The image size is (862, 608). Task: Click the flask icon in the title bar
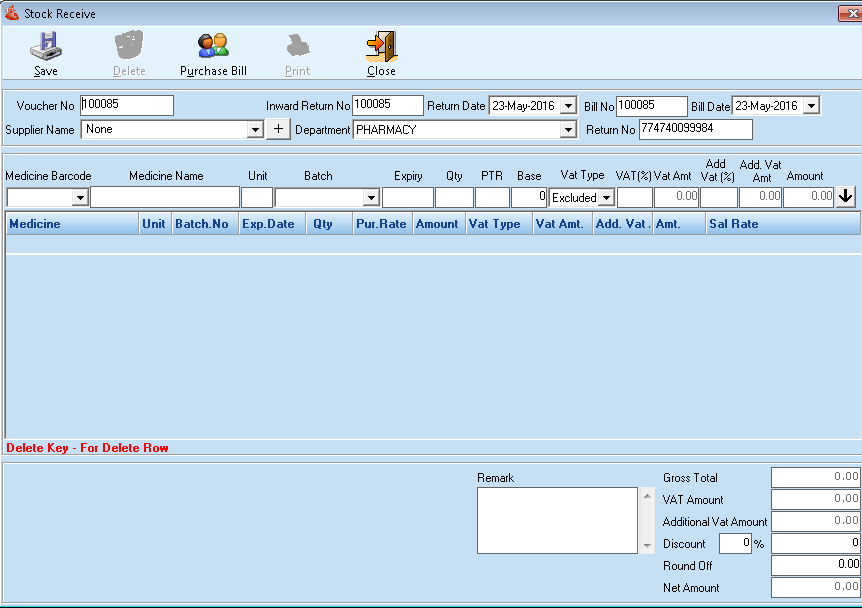click(x=10, y=13)
